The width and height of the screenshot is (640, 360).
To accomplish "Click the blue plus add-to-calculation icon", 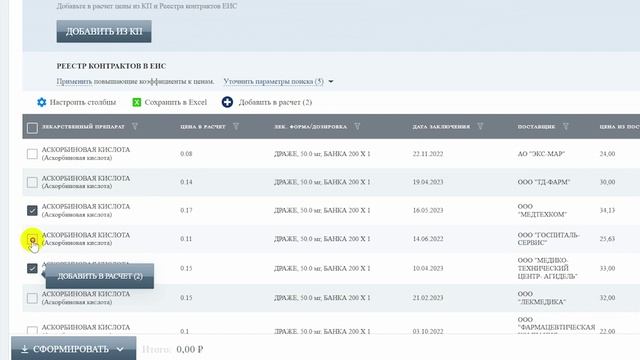I will pyautogui.click(x=227, y=102).
